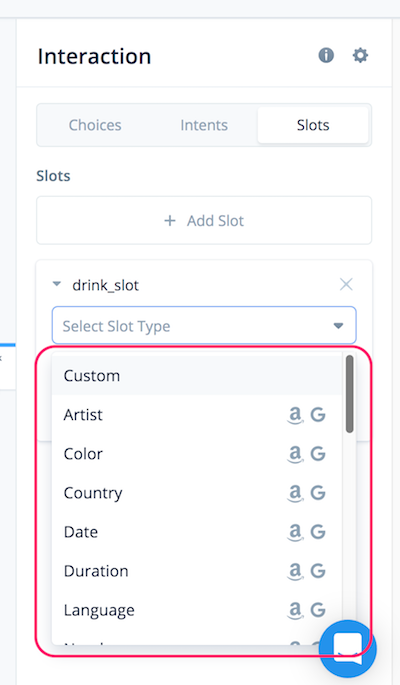Open the blue chat support bubble
This screenshot has height=685, width=400.
348,649
